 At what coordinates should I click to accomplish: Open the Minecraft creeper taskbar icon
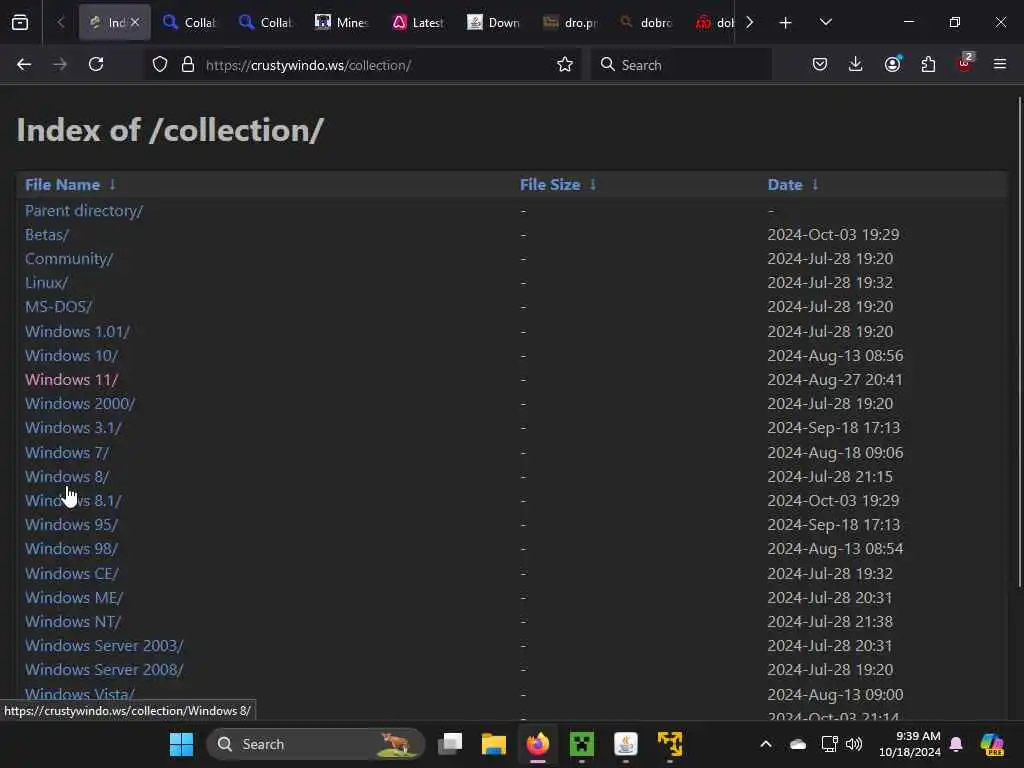582,744
